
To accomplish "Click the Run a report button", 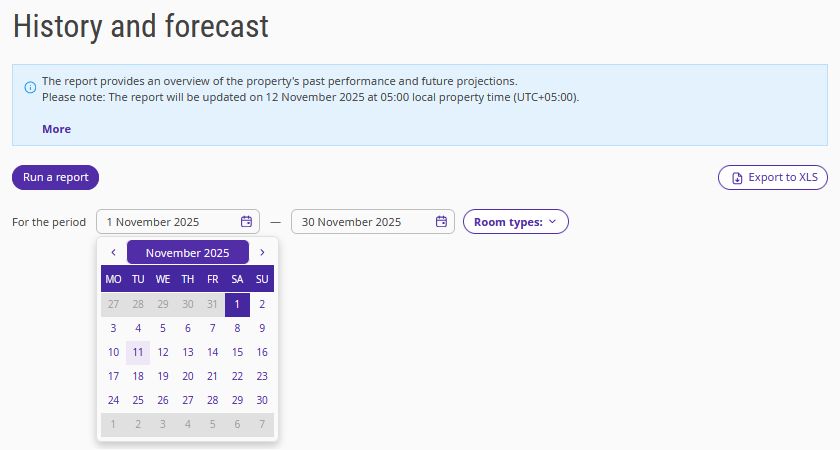I will [56, 177].
